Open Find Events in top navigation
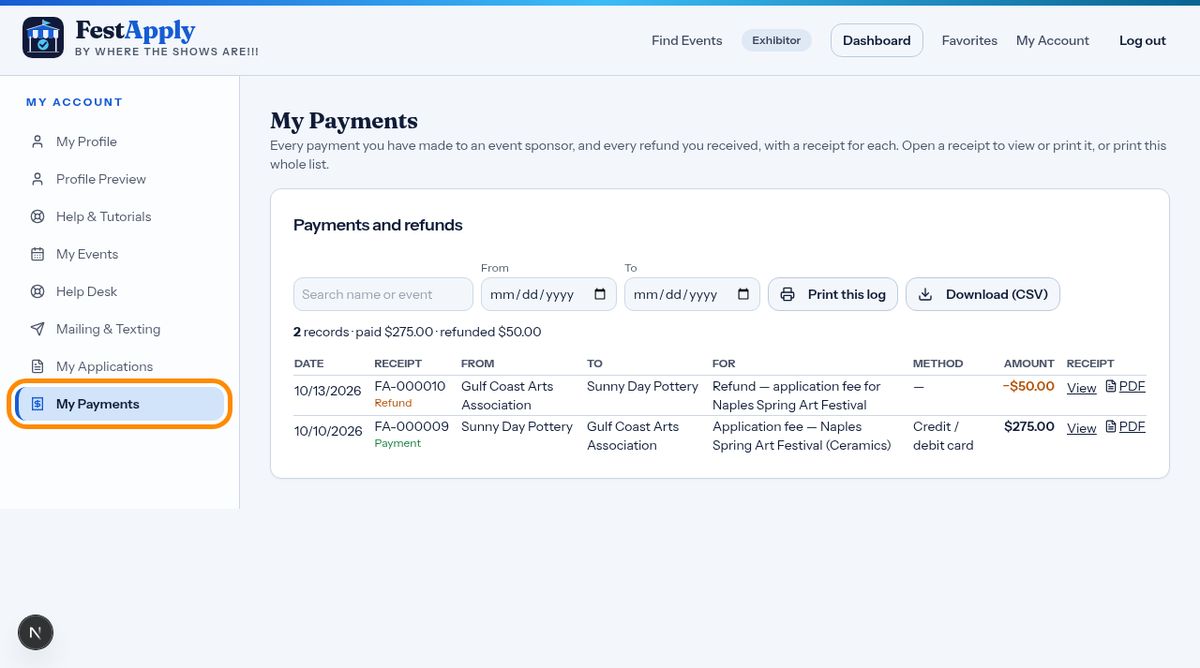Viewport: 1200px width, 668px height. [686, 41]
